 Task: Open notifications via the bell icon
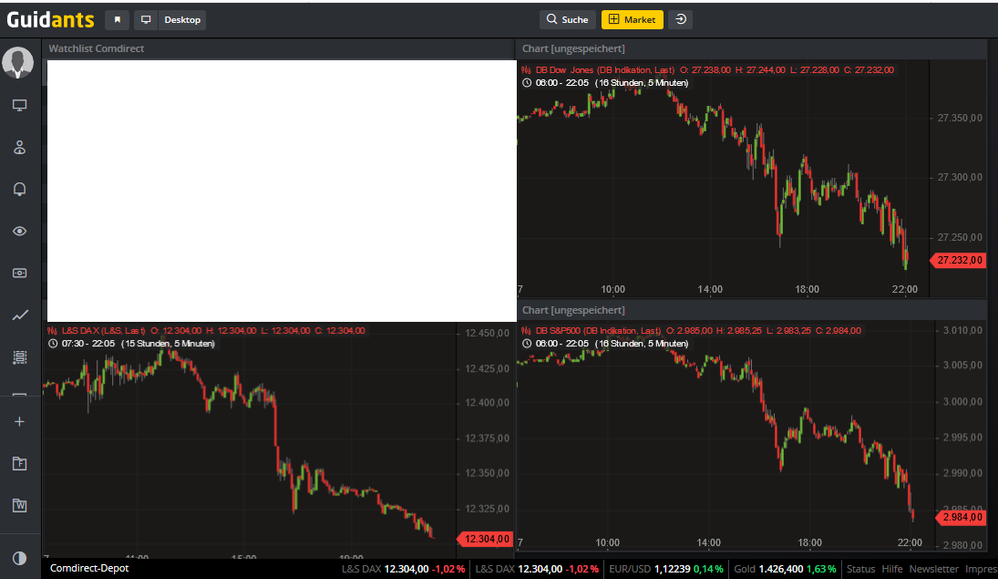[x=19, y=189]
